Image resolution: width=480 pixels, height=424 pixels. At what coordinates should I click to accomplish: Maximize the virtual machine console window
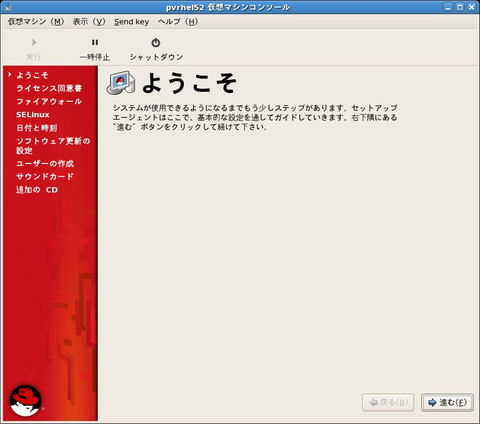pyautogui.click(x=460, y=7)
